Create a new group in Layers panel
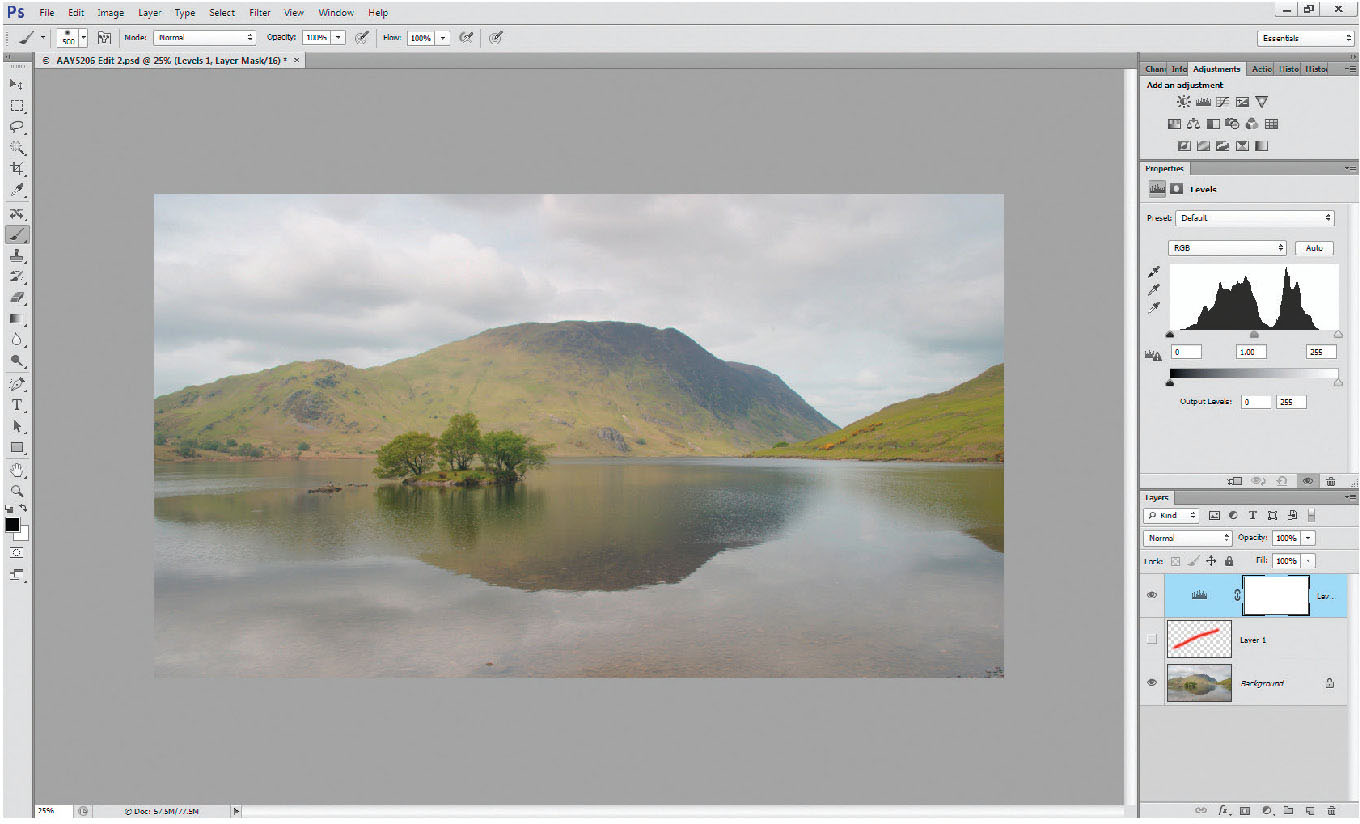This screenshot has width=1360, height=824. point(1288,811)
